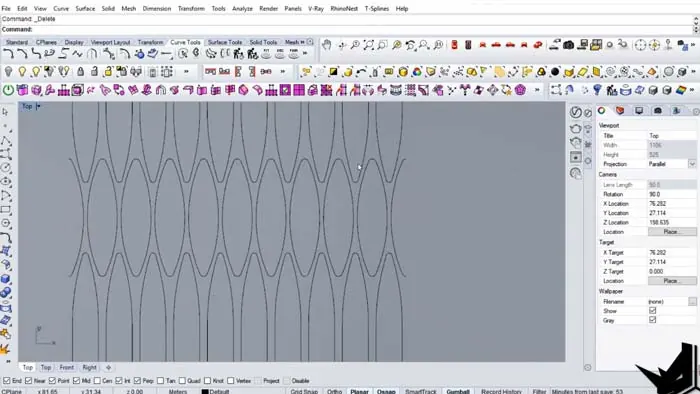Toggle the wallpaper Gray checkbox

click(652, 320)
